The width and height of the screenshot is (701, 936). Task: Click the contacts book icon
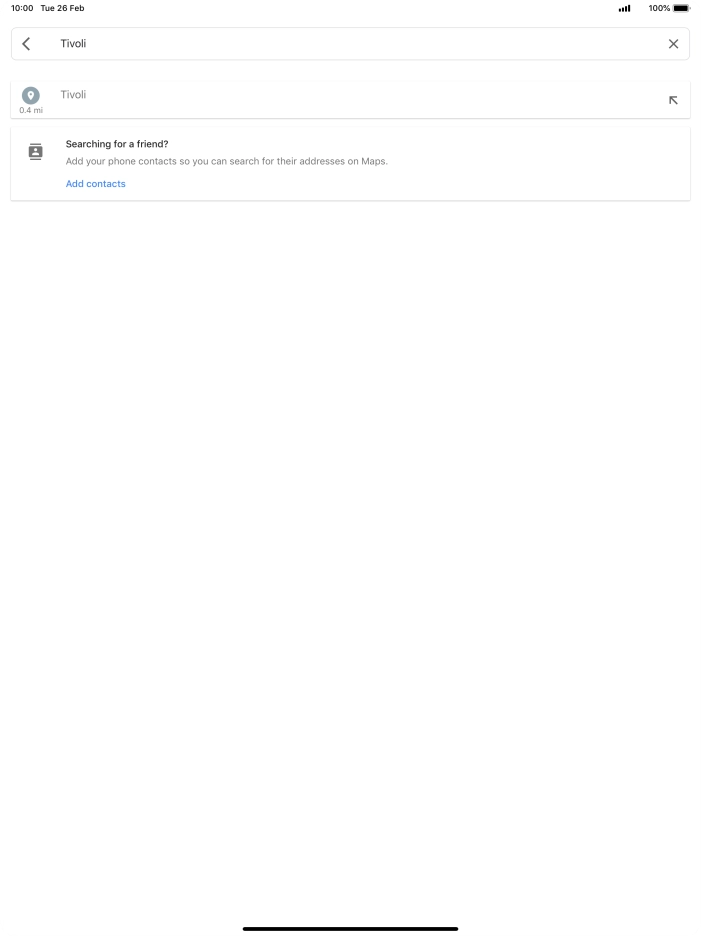point(36,152)
